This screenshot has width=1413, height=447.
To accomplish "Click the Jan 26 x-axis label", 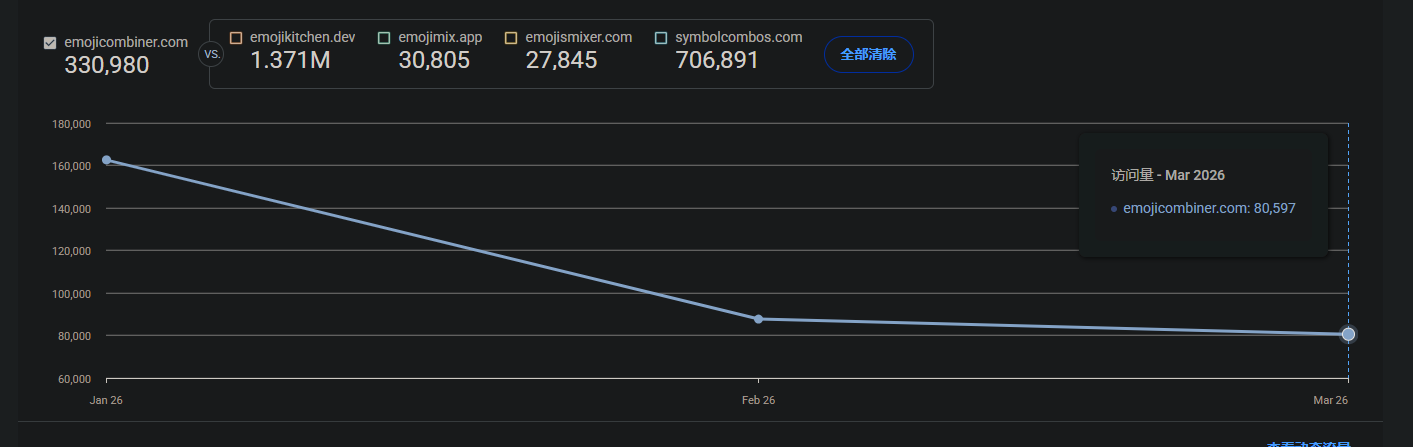I will point(106,400).
